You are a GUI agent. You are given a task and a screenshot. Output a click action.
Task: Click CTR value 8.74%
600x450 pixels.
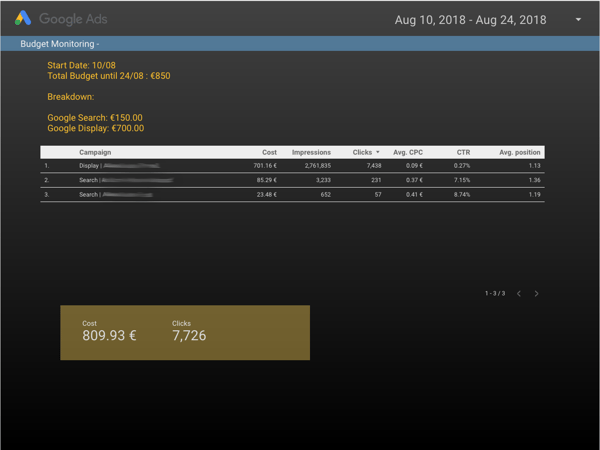pyautogui.click(x=462, y=195)
